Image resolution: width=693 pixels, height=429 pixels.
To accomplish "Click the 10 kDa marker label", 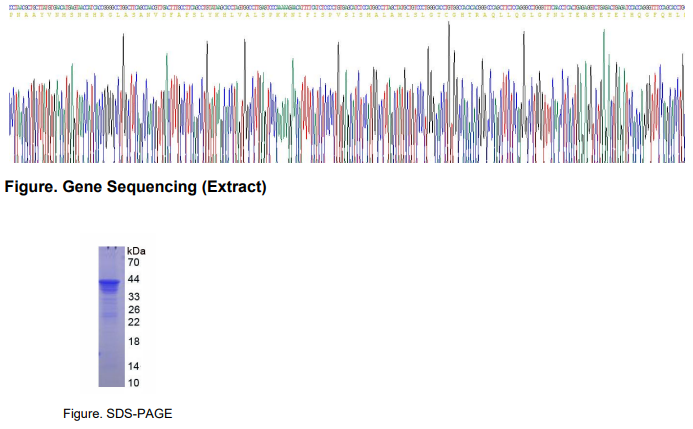I will pos(134,383).
